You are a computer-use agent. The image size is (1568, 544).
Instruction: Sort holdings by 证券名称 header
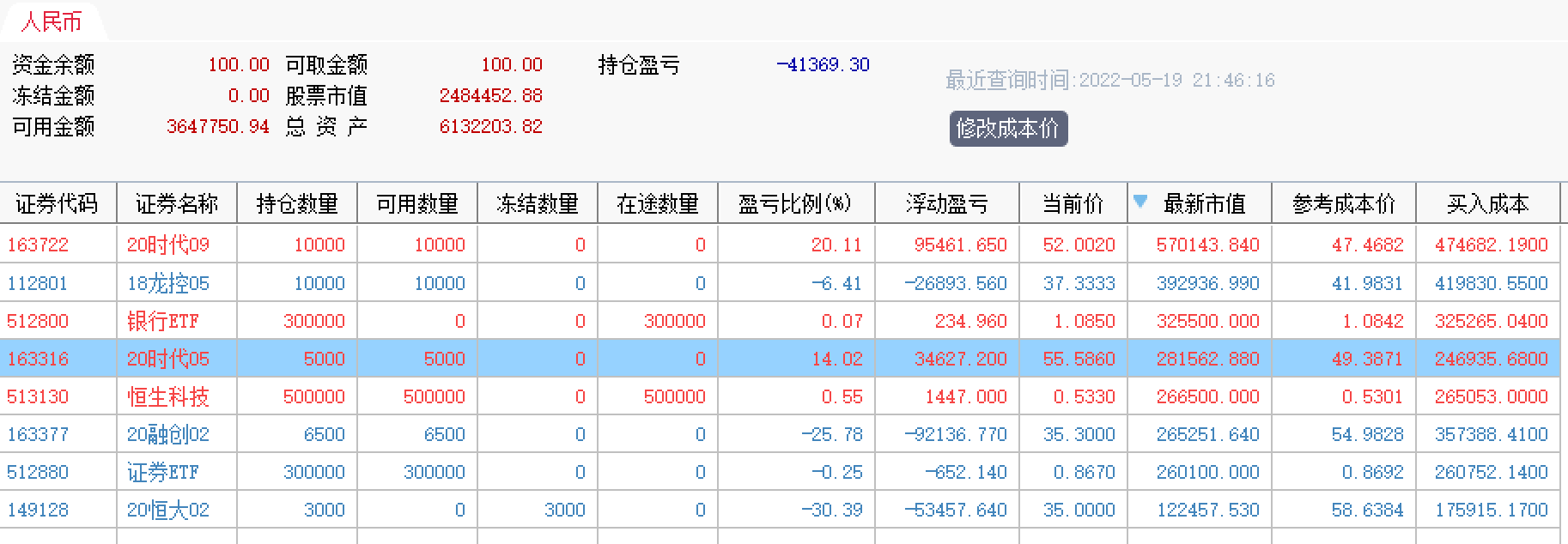(177, 203)
